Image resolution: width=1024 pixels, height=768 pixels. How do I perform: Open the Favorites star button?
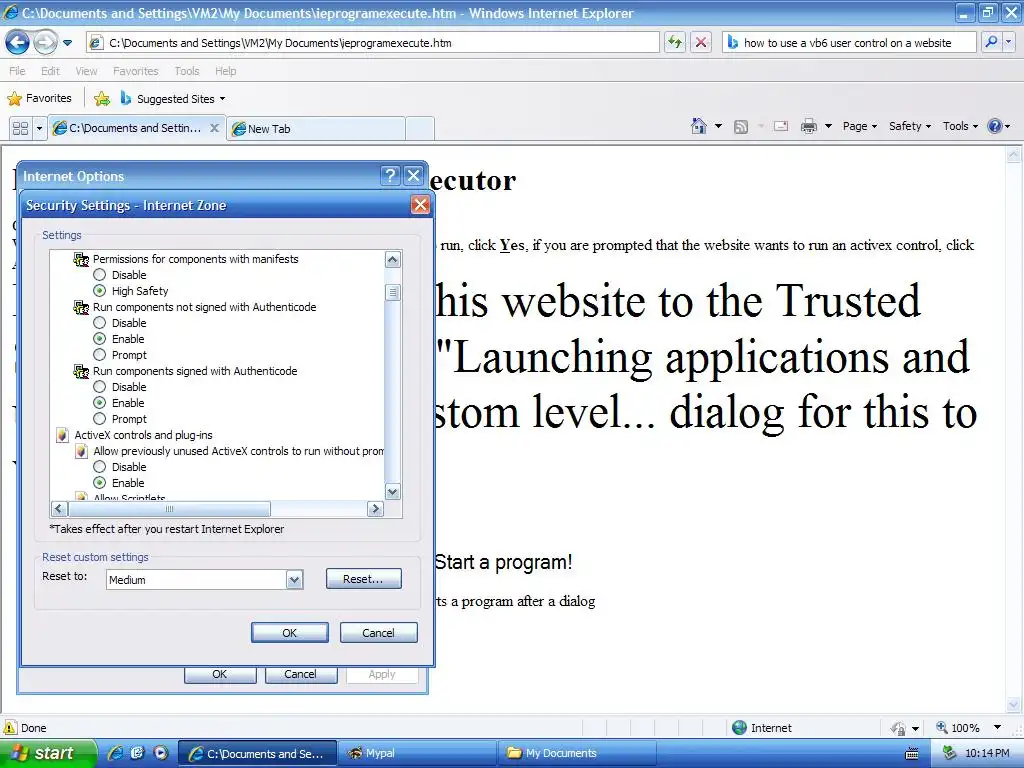point(39,99)
